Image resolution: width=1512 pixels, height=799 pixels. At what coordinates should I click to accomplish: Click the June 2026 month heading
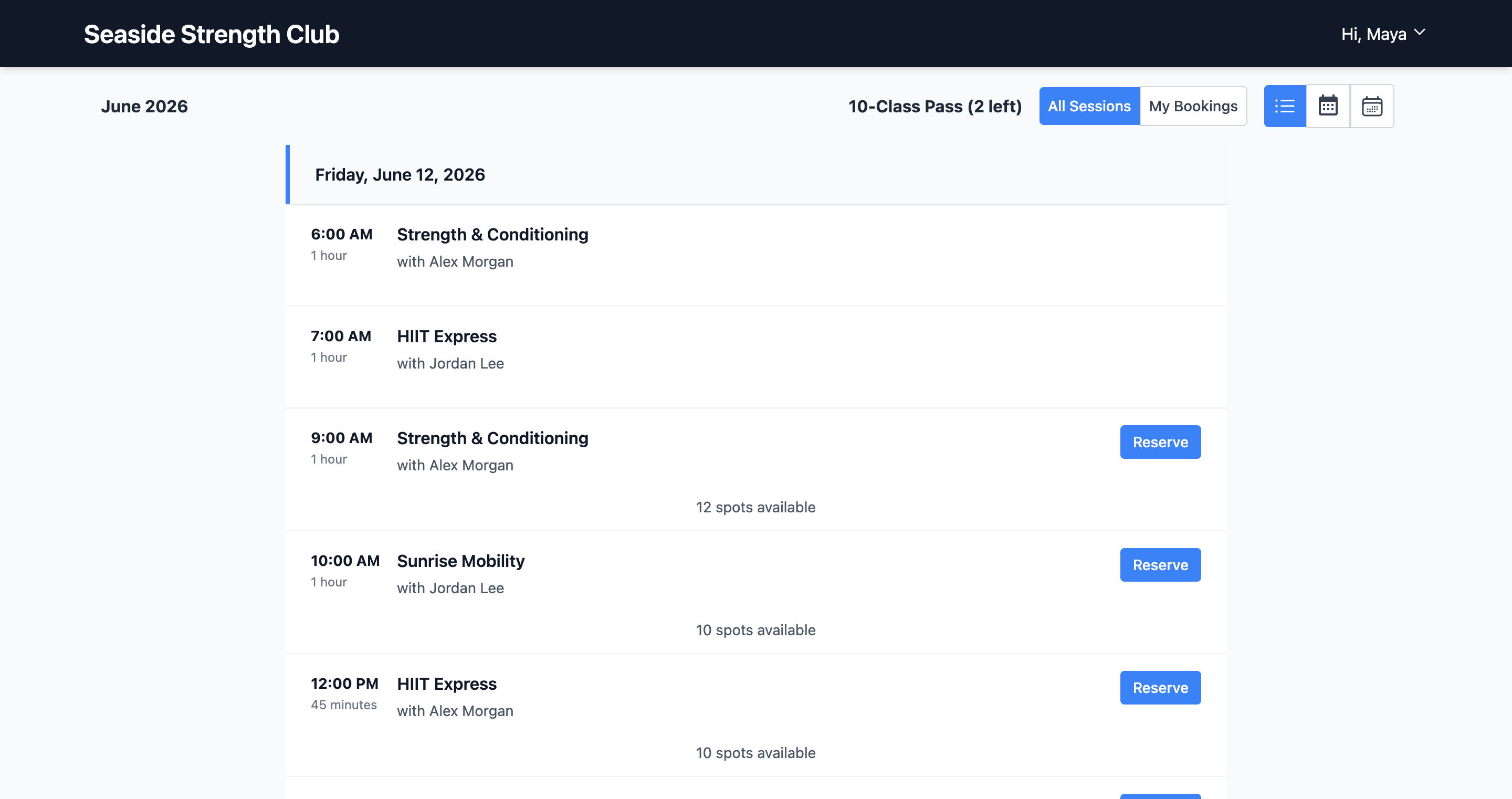coord(144,106)
